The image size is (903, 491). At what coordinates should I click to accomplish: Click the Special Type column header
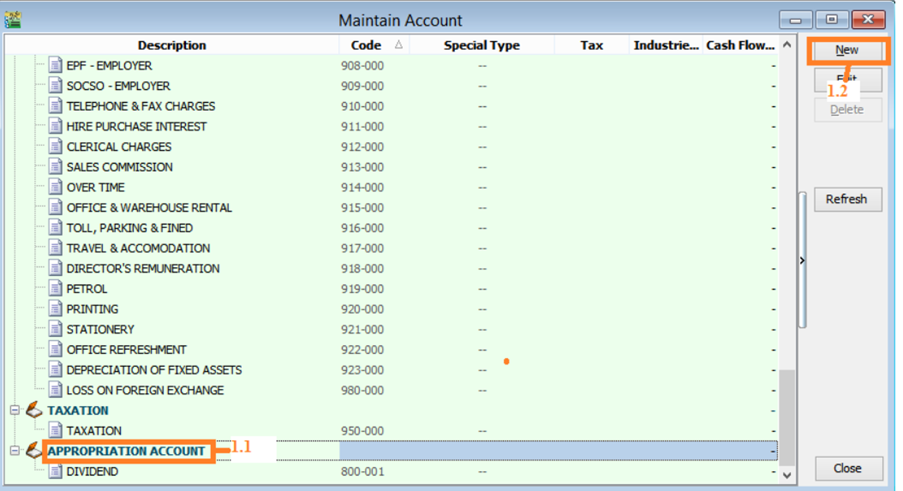click(x=481, y=45)
